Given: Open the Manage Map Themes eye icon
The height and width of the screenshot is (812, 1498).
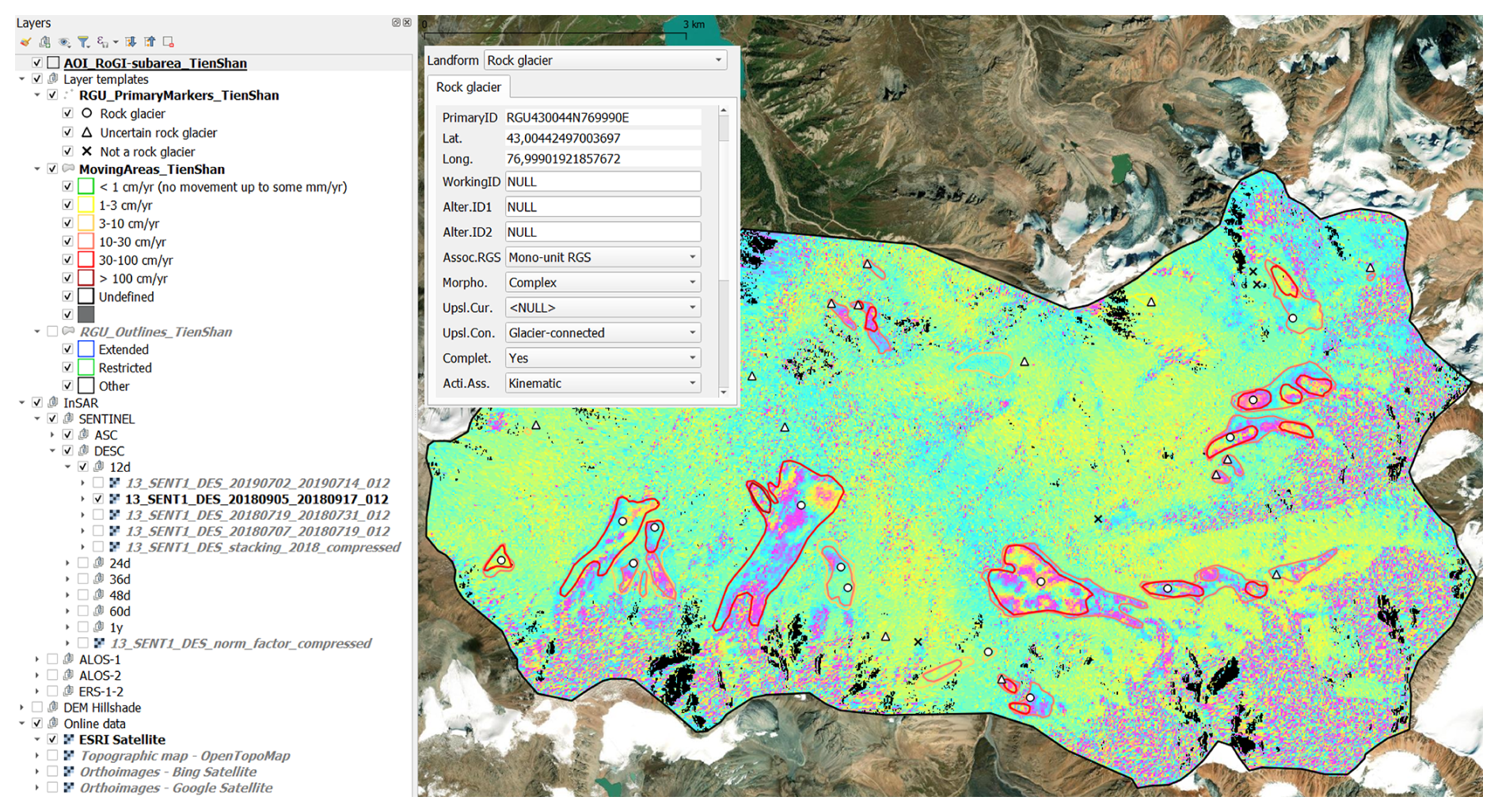Looking at the screenshot, I should click(64, 42).
